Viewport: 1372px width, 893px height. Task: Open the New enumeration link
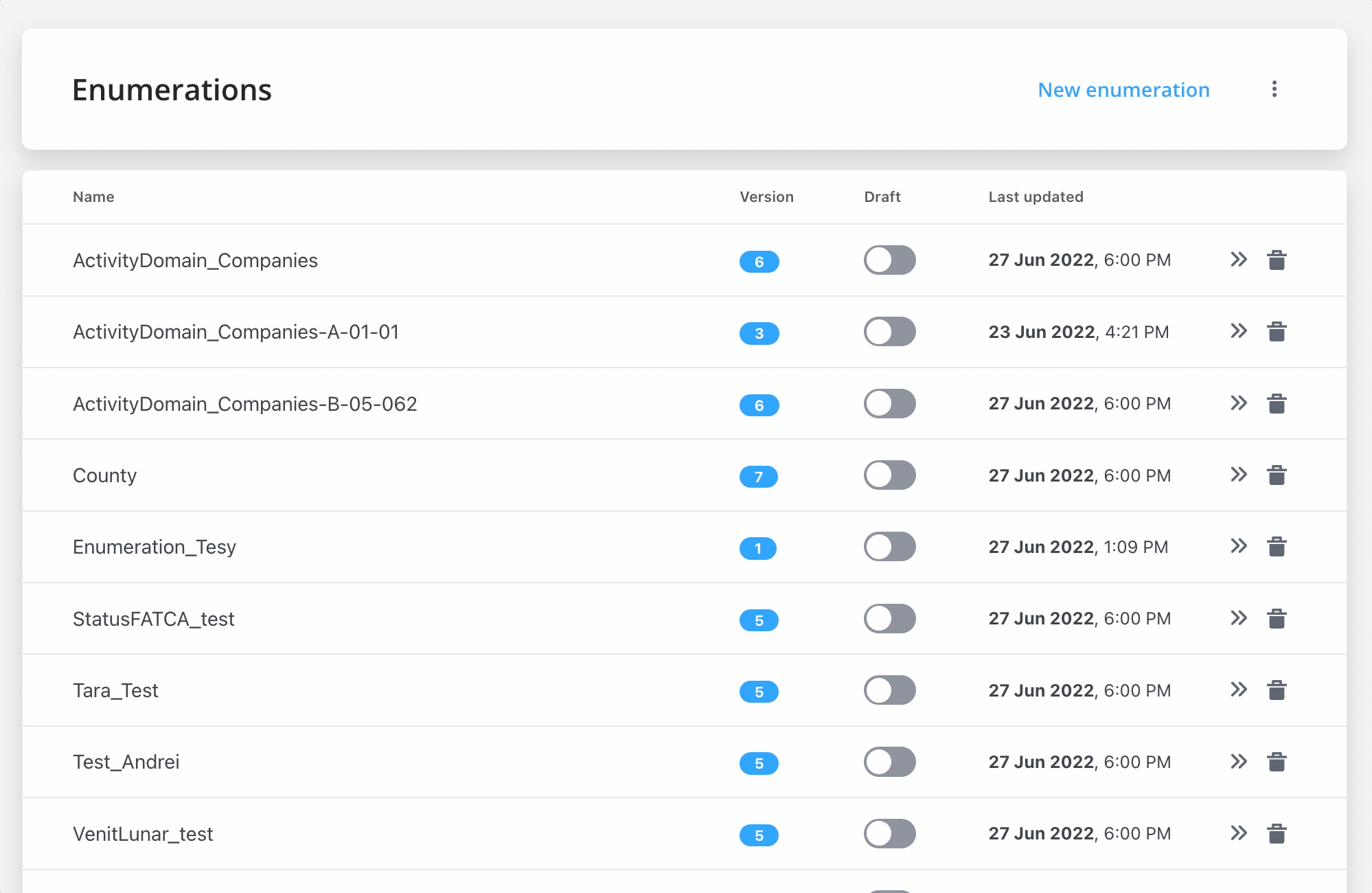[1123, 90]
